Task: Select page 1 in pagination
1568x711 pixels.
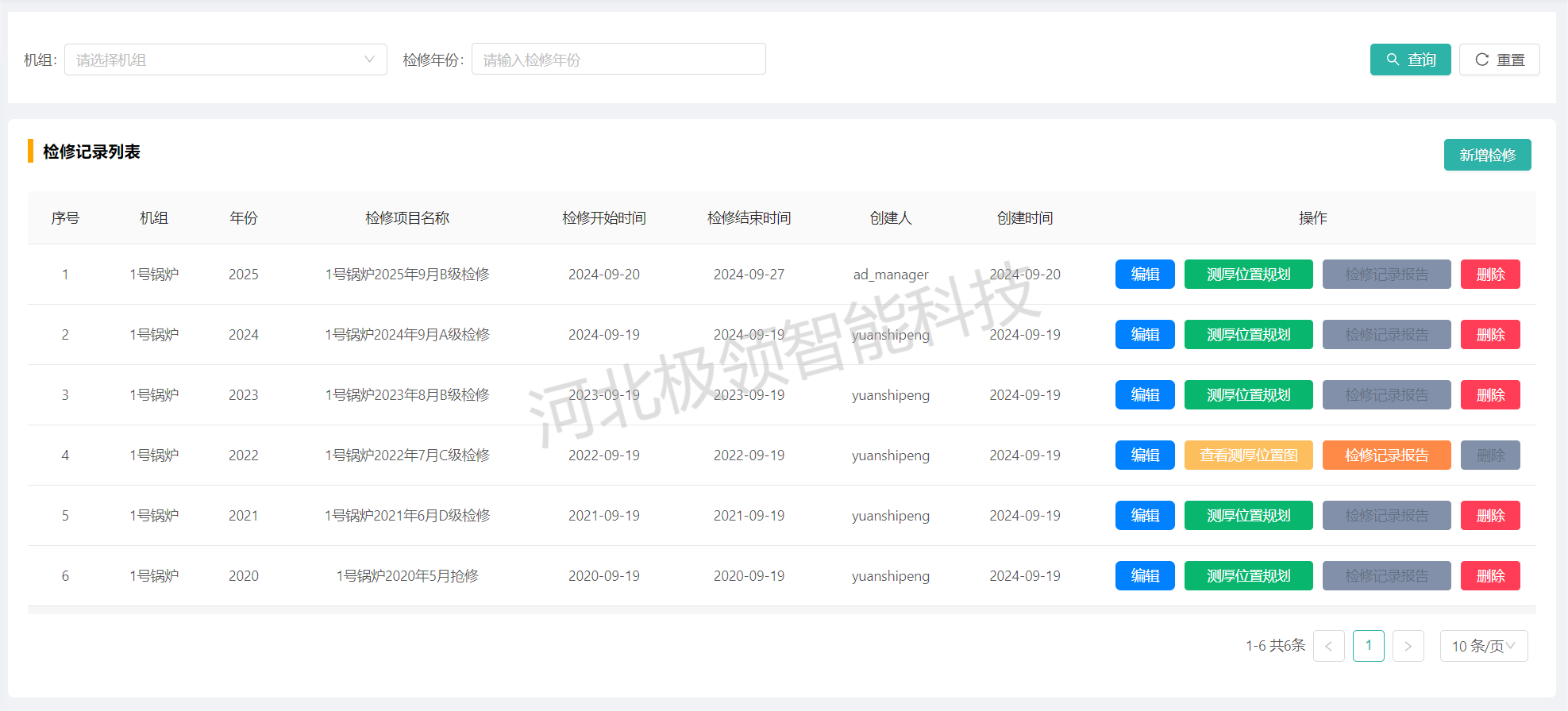Action: tap(1368, 646)
